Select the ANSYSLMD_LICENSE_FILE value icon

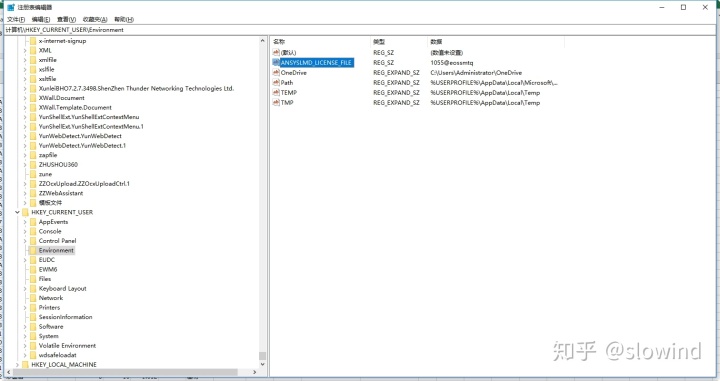coord(276,62)
